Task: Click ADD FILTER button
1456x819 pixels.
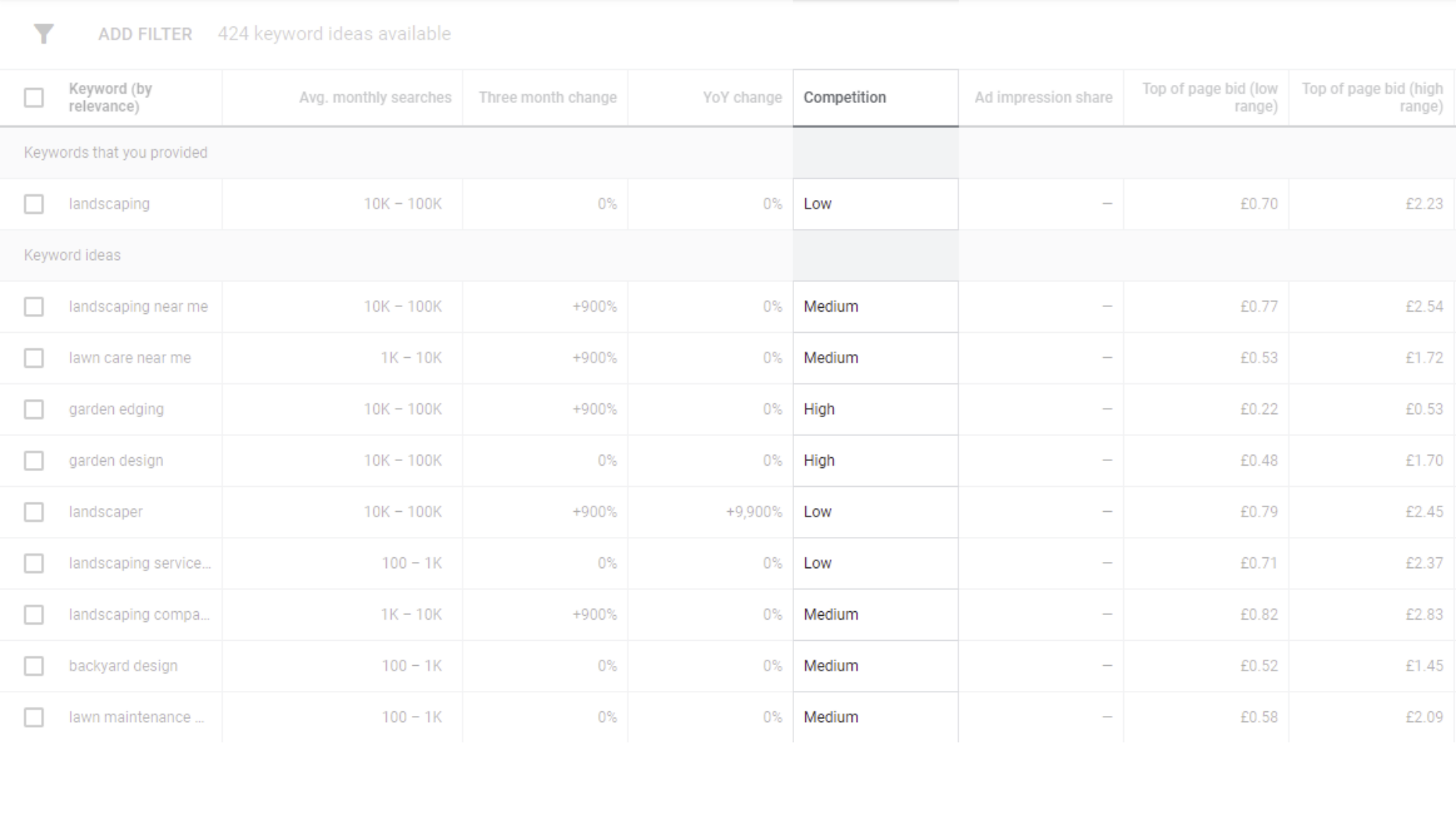Action: [145, 34]
